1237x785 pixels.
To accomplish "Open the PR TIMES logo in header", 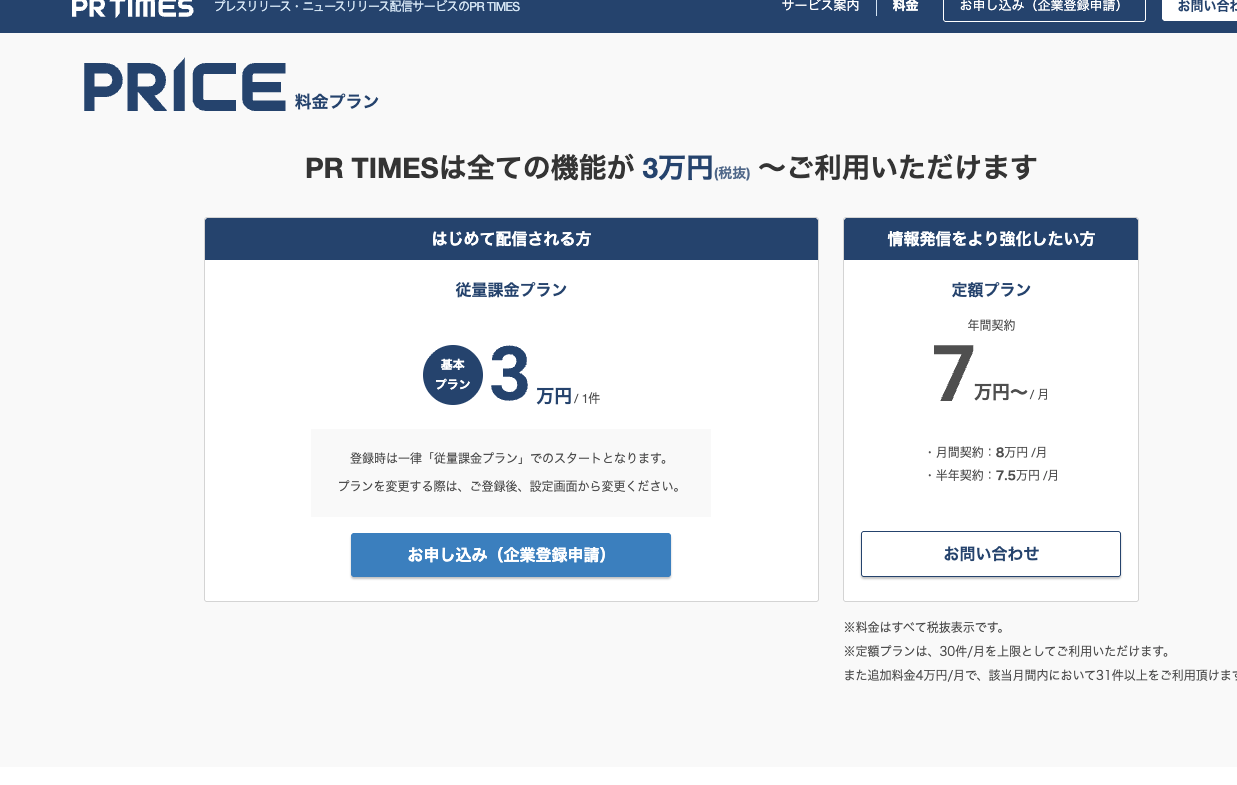I will (133, 8).
